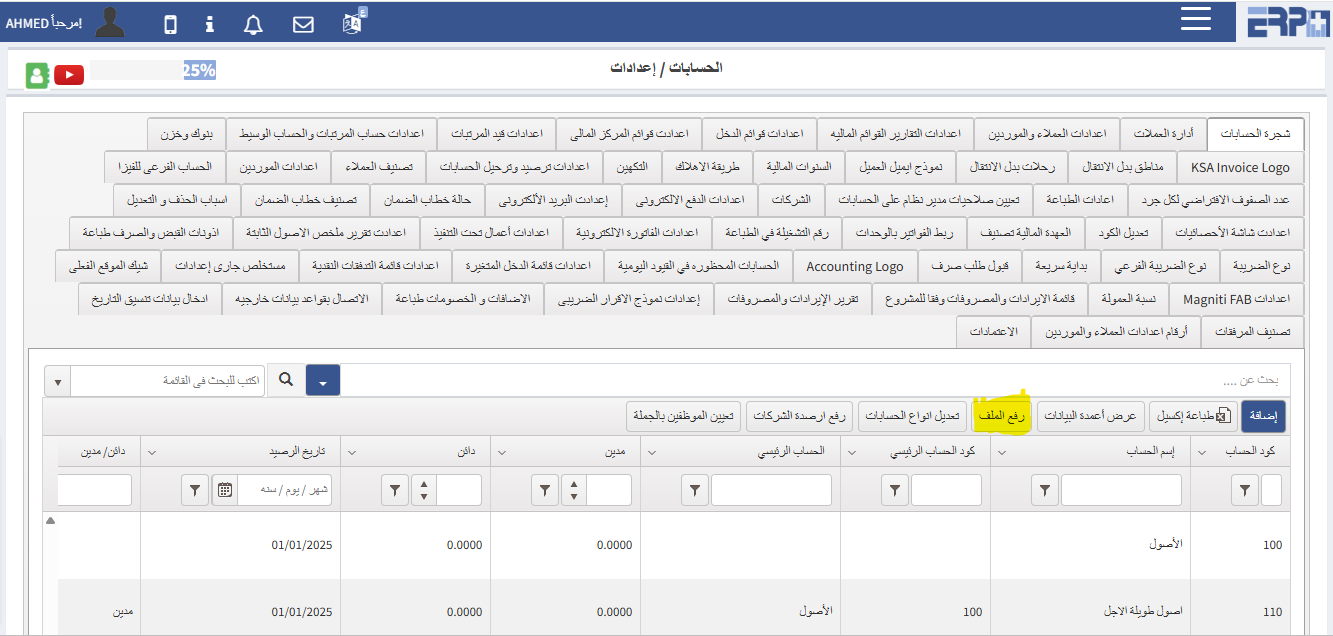Click the magnifier search icon

pyautogui.click(x=287, y=380)
